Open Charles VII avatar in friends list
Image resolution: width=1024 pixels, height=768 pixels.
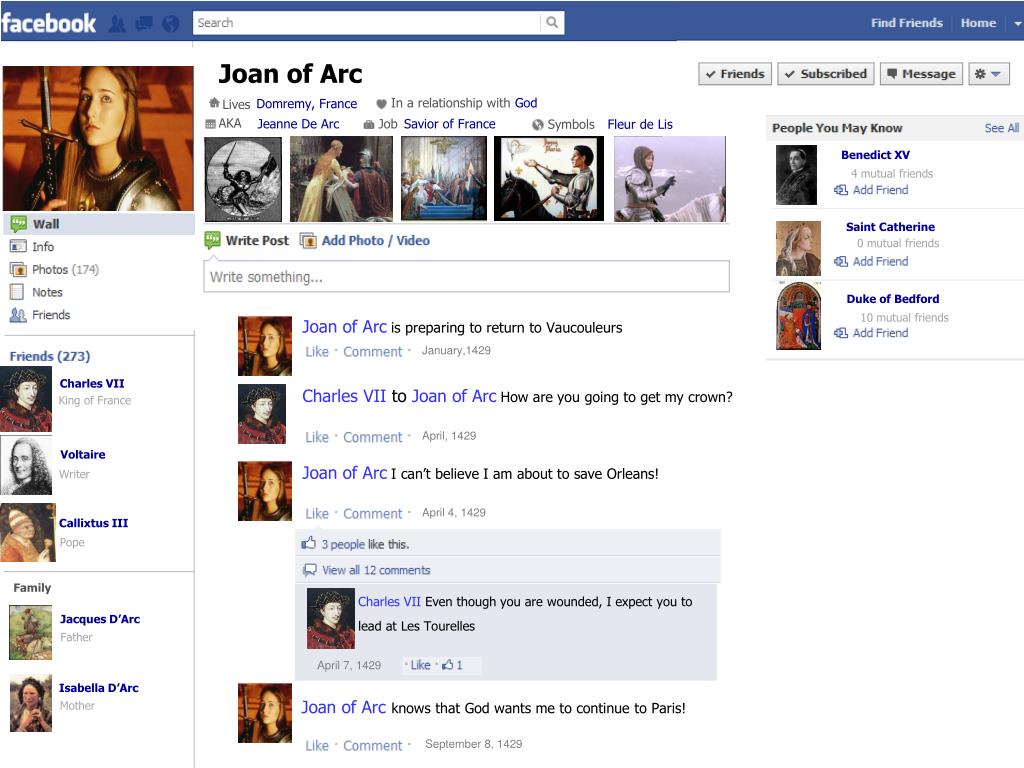25,399
